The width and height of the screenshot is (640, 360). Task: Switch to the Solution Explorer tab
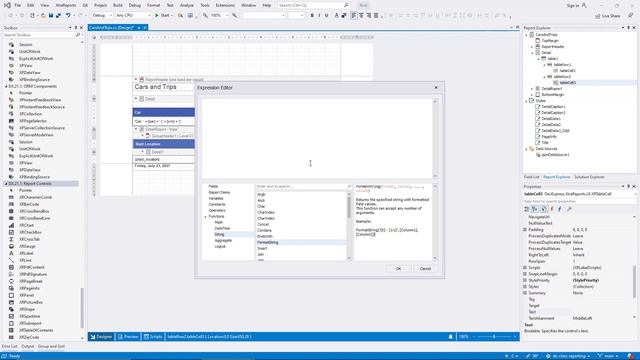pos(589,177)
